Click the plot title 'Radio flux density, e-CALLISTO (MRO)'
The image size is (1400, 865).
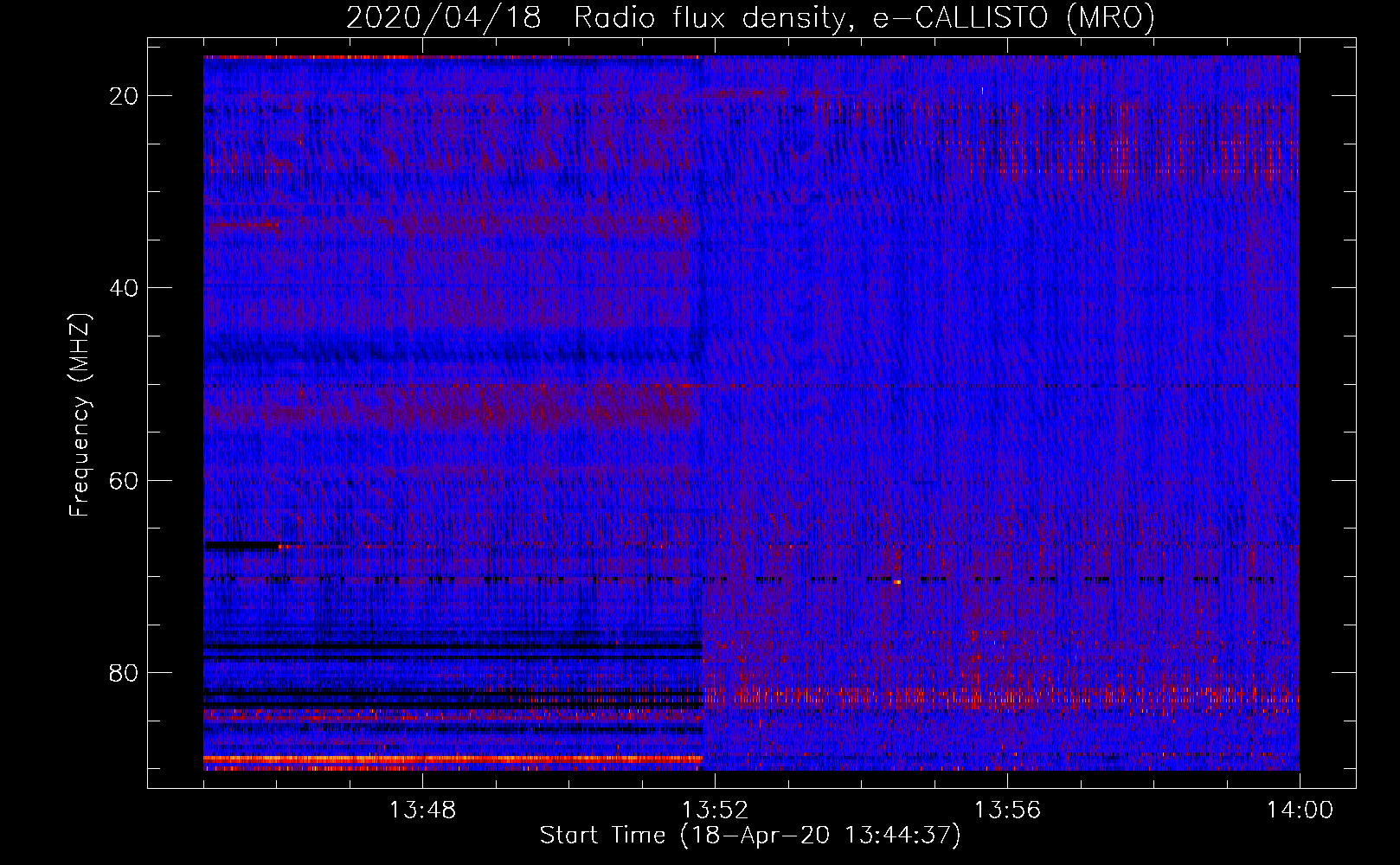click(x=864, y=18)
